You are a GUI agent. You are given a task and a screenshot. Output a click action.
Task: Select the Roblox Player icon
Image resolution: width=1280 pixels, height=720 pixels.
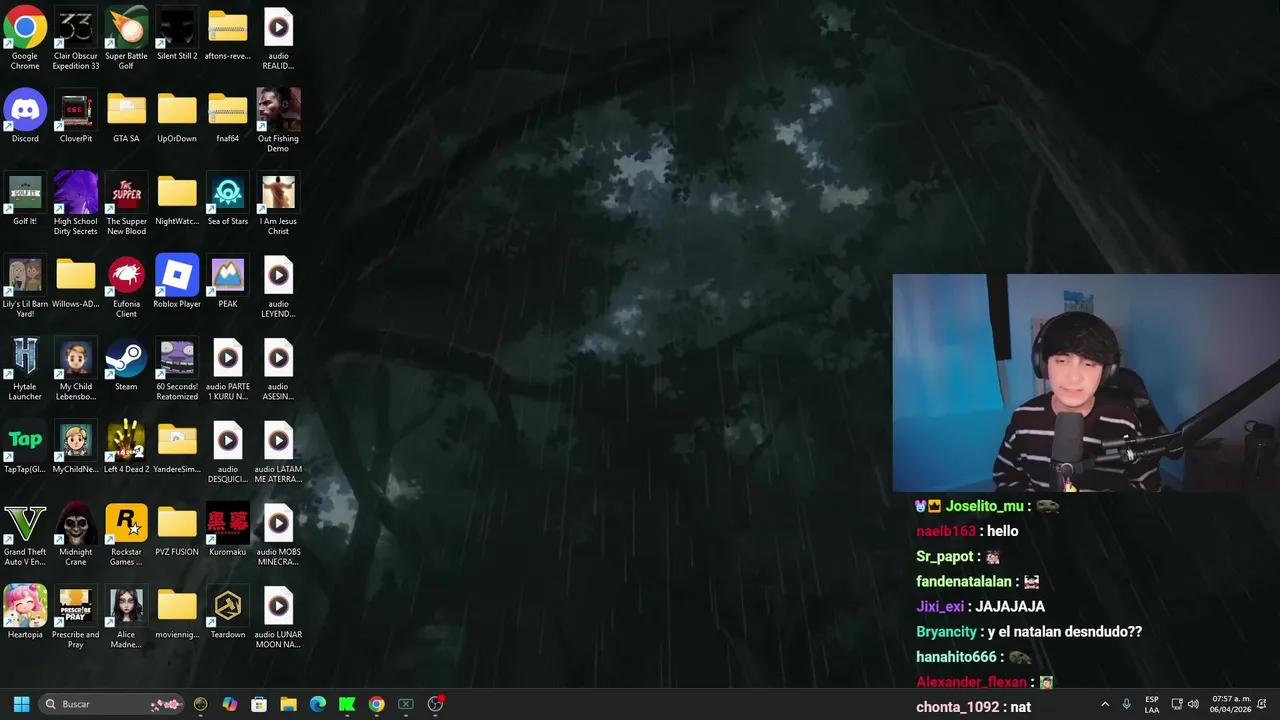point(177,283)
